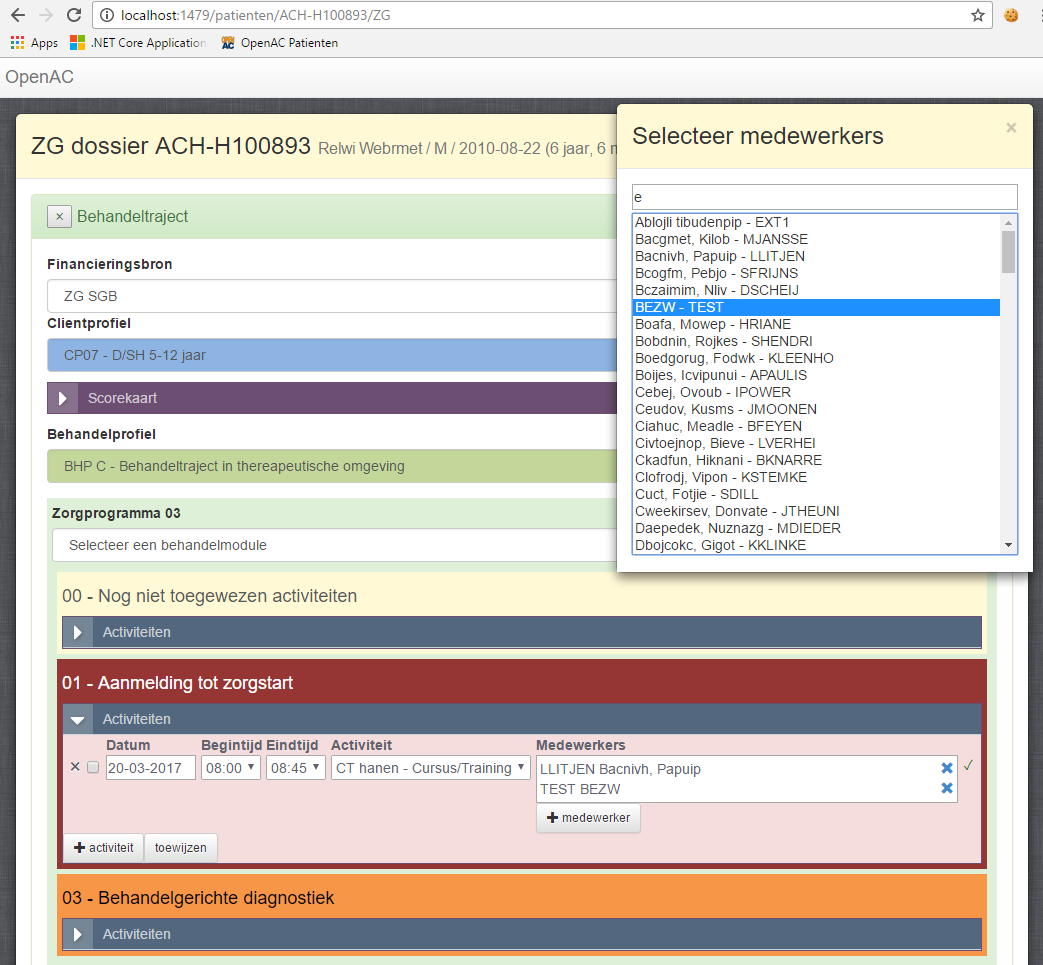
Task: Click the cookie extension icon
Action: pyautogui.click(x=1011, y=15)
